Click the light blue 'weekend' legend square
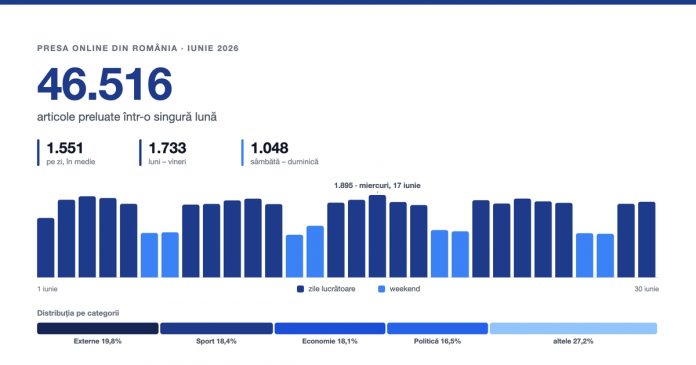This screenshot has height=365, width=696. coord(381,289)
